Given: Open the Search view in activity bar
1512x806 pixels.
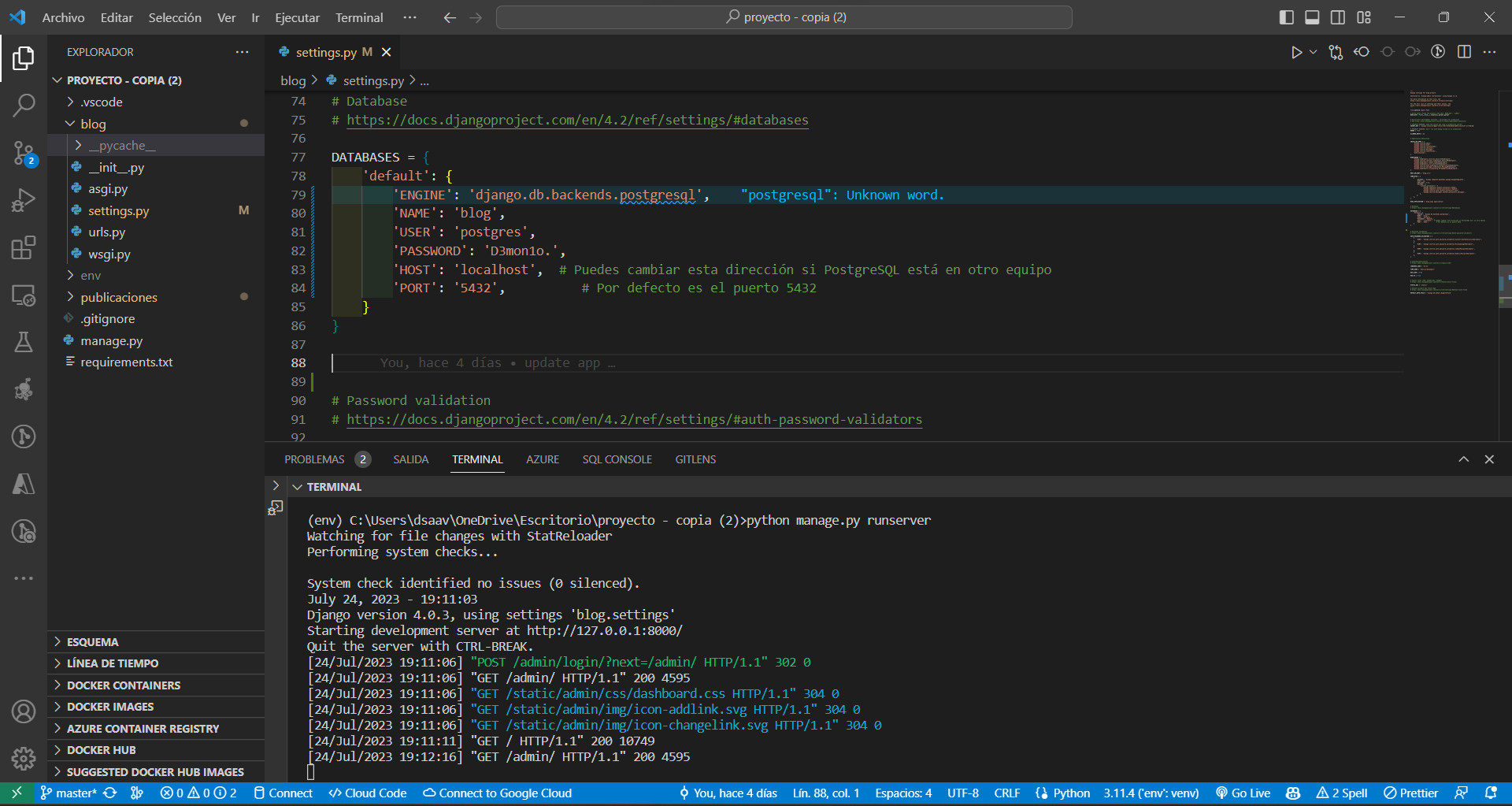Looking at the screenshot, I should [24, 105].
